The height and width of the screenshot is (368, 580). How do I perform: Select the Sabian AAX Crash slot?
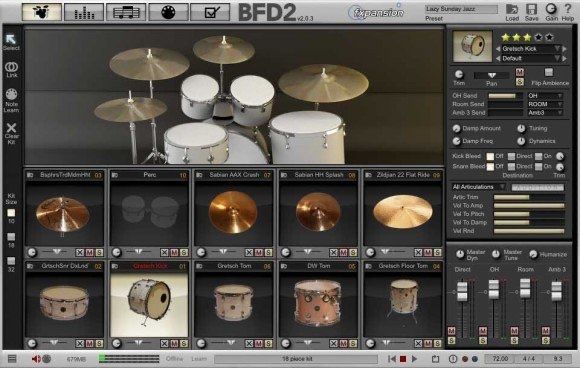[233, 212]
